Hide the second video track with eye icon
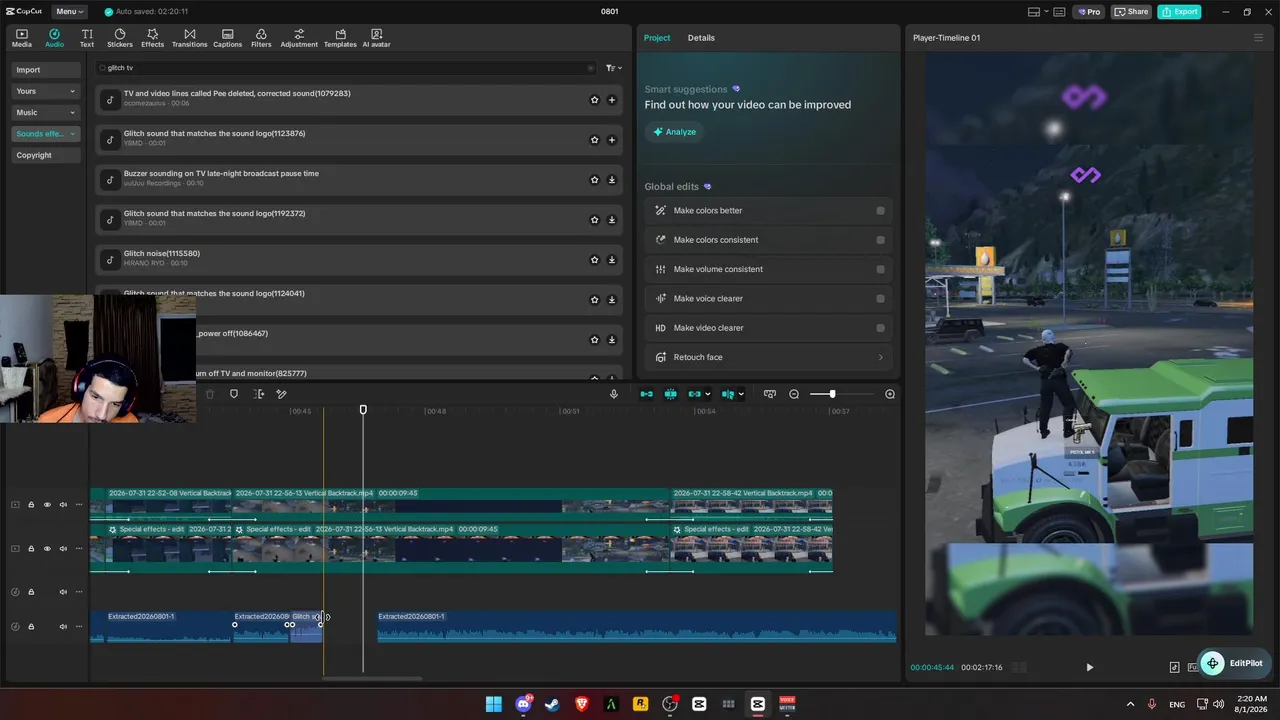 pos(47,549)
